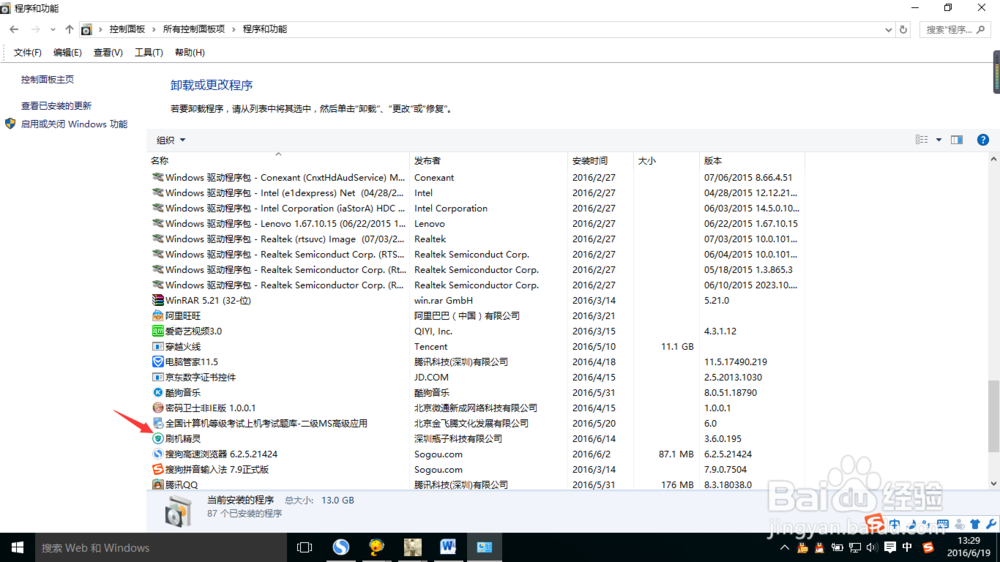This screenshot has height=562, width=1000.
Task: Select the 京东数字证书控件 icon
Action: pyautogui.click(x=158, y=377)
